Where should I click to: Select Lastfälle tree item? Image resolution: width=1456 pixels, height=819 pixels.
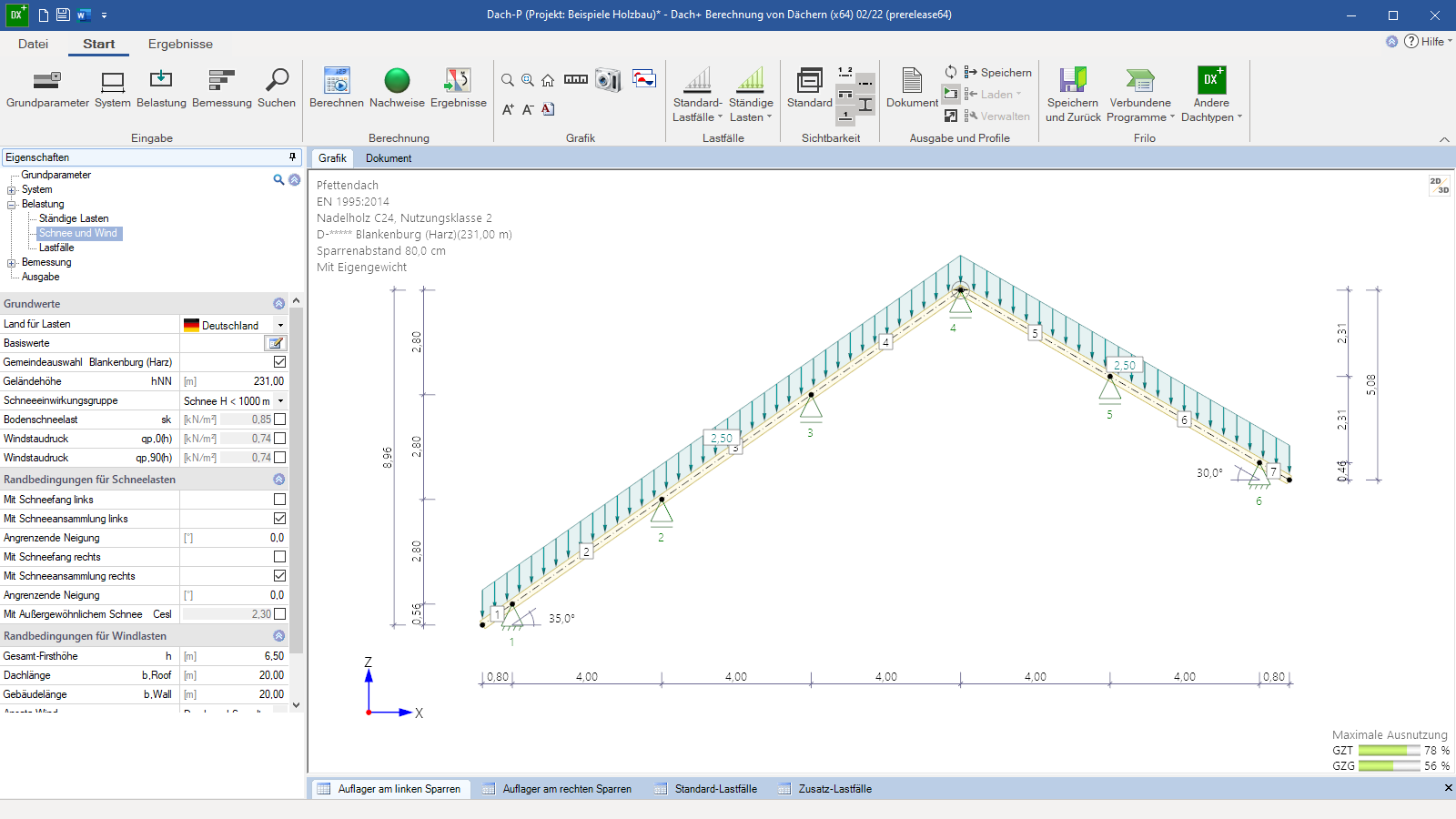click(56, 248)
